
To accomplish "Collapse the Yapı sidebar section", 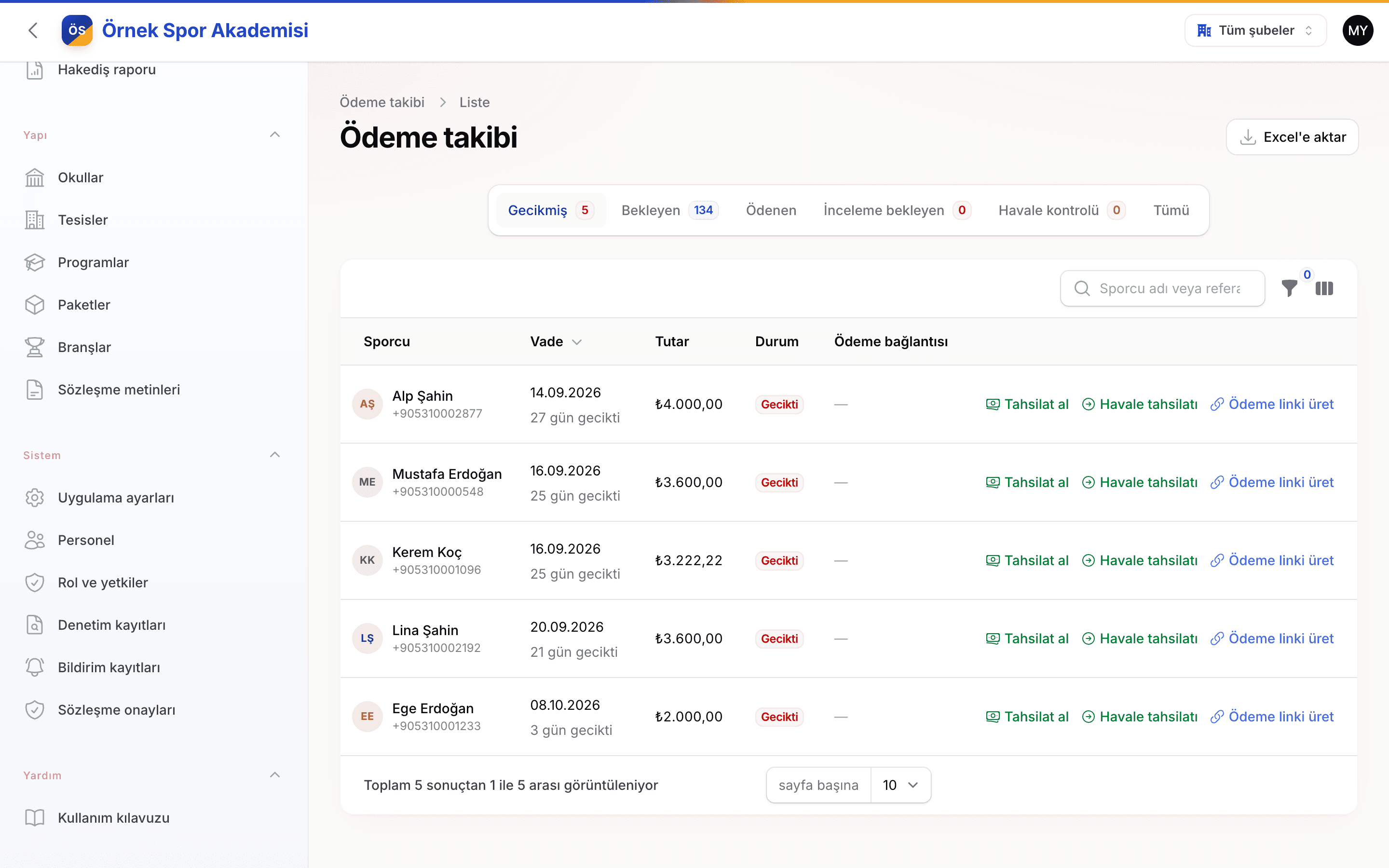I will click(x=275, y=135).
